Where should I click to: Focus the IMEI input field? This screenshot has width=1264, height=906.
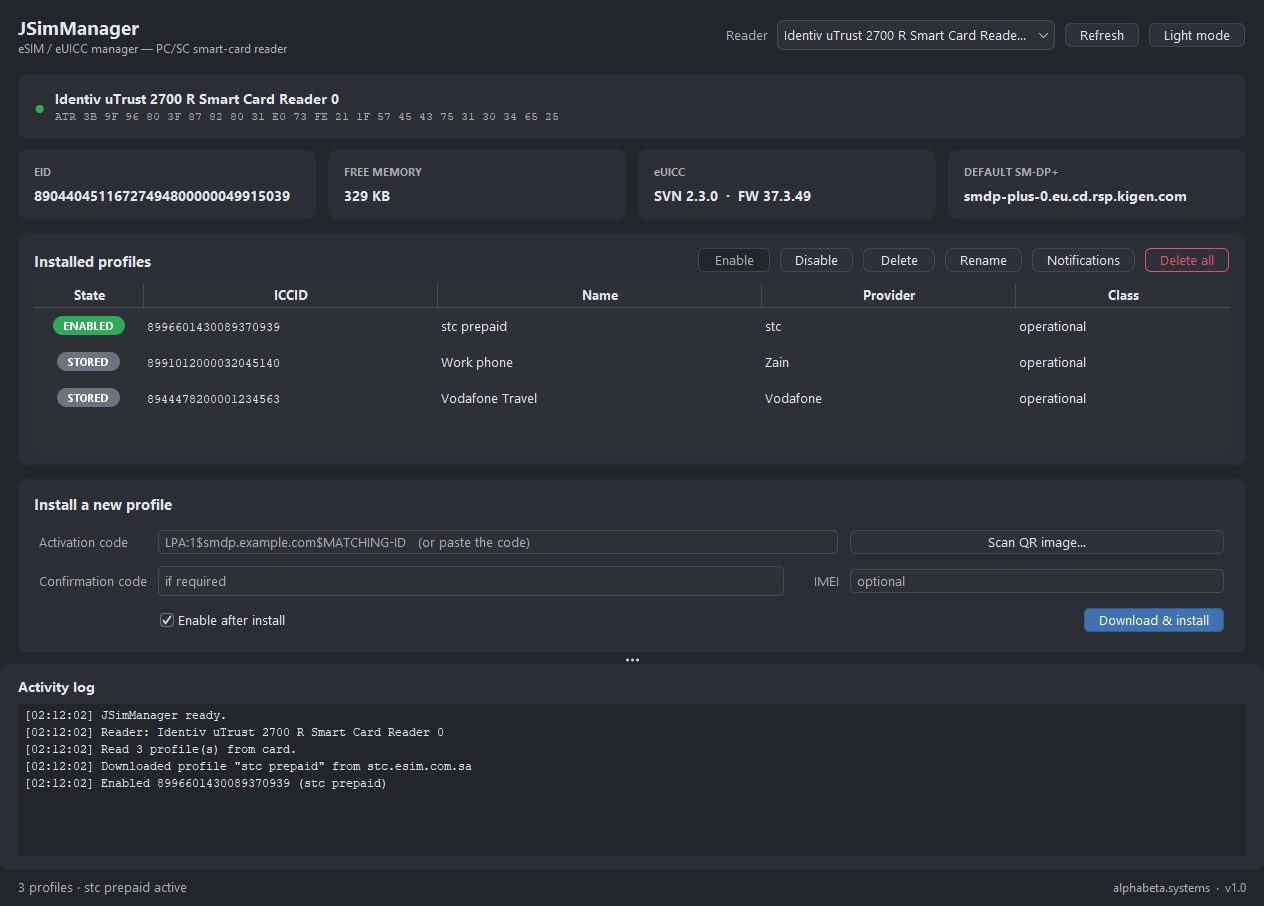(x=1037, y=581)
